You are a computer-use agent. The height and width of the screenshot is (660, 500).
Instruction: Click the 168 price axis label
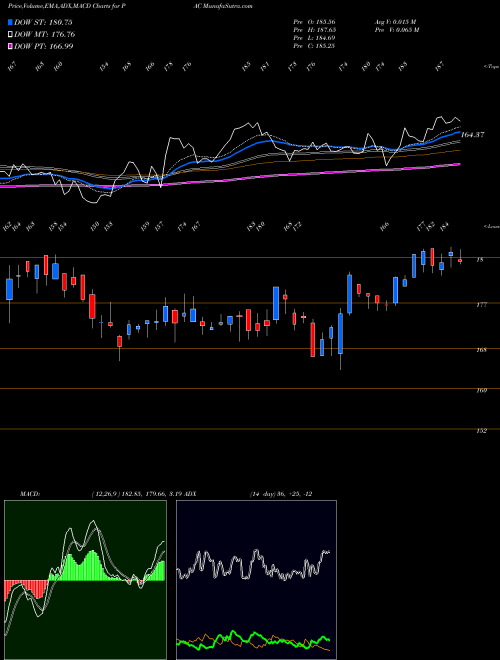point(481,350)
